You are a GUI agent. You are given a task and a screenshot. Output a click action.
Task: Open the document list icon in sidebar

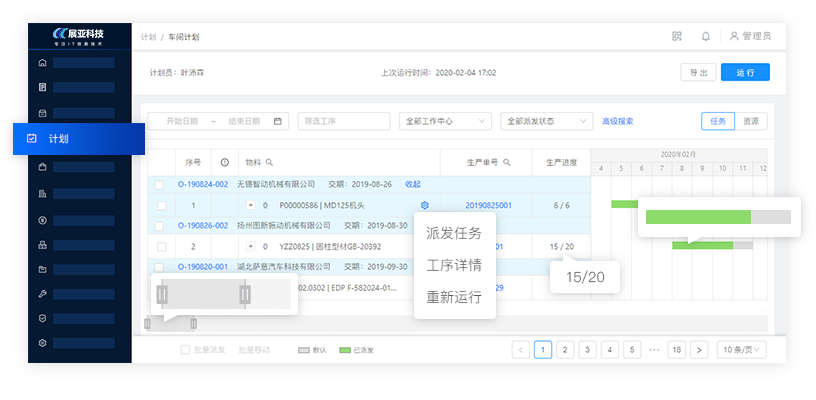click(43, 87)
